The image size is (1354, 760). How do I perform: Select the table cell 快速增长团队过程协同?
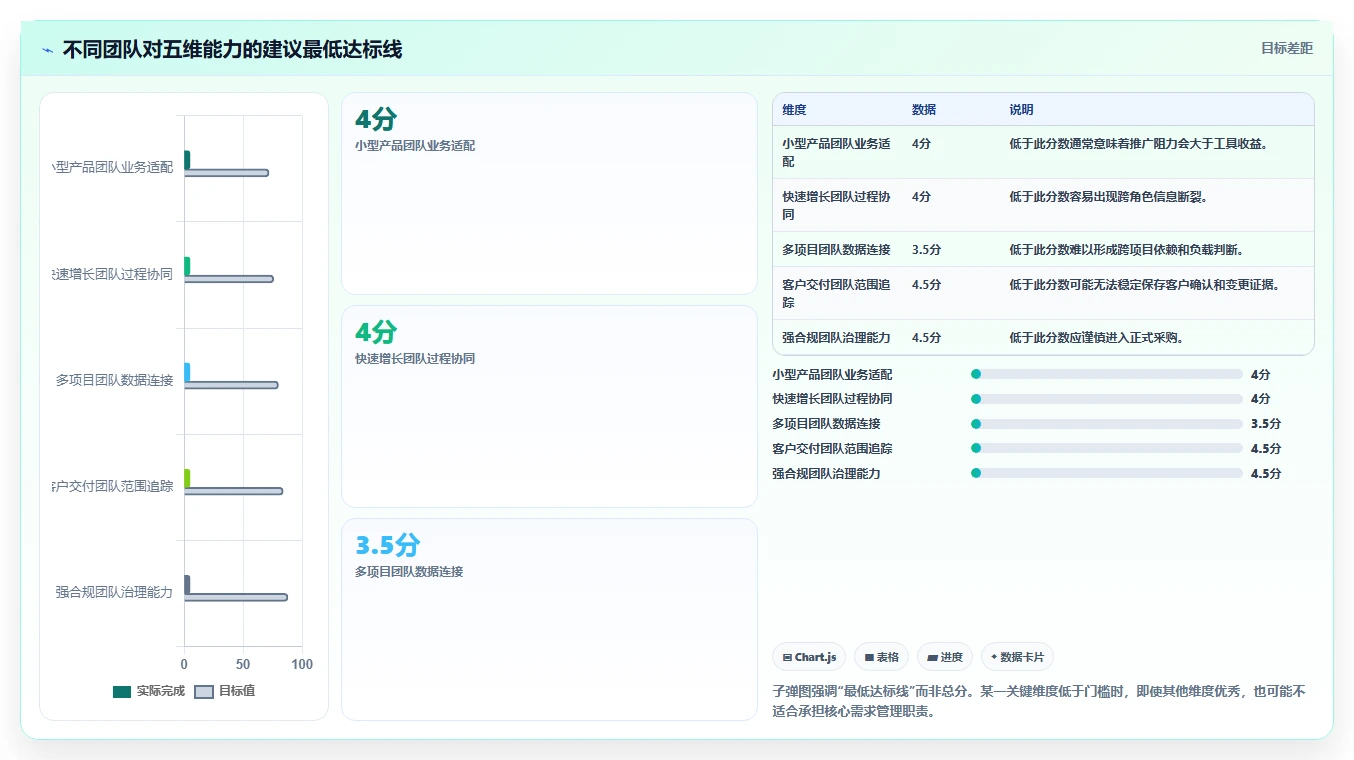coord(836,205)
